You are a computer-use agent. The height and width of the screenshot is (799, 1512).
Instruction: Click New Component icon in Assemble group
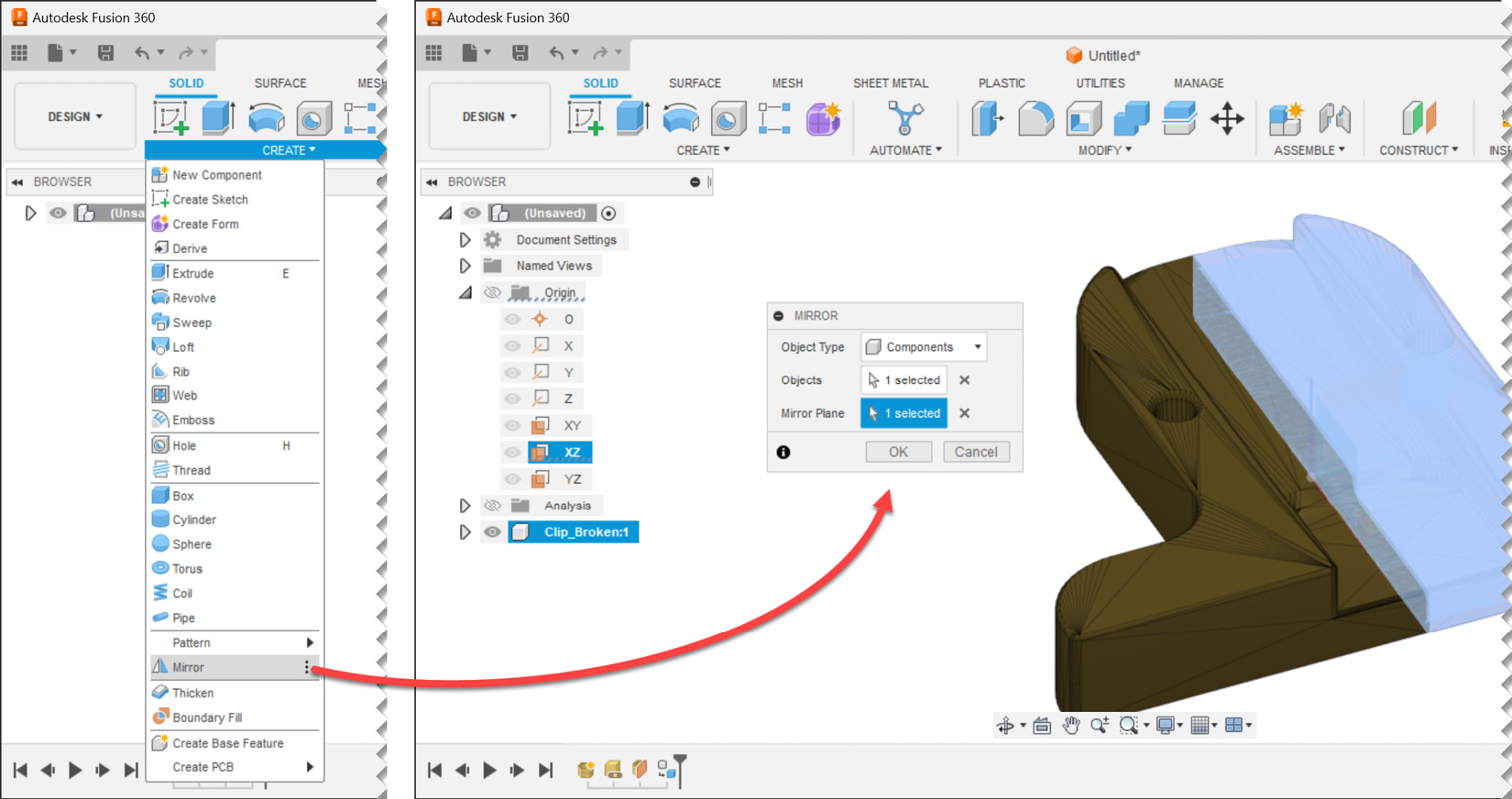[1286, 118]
